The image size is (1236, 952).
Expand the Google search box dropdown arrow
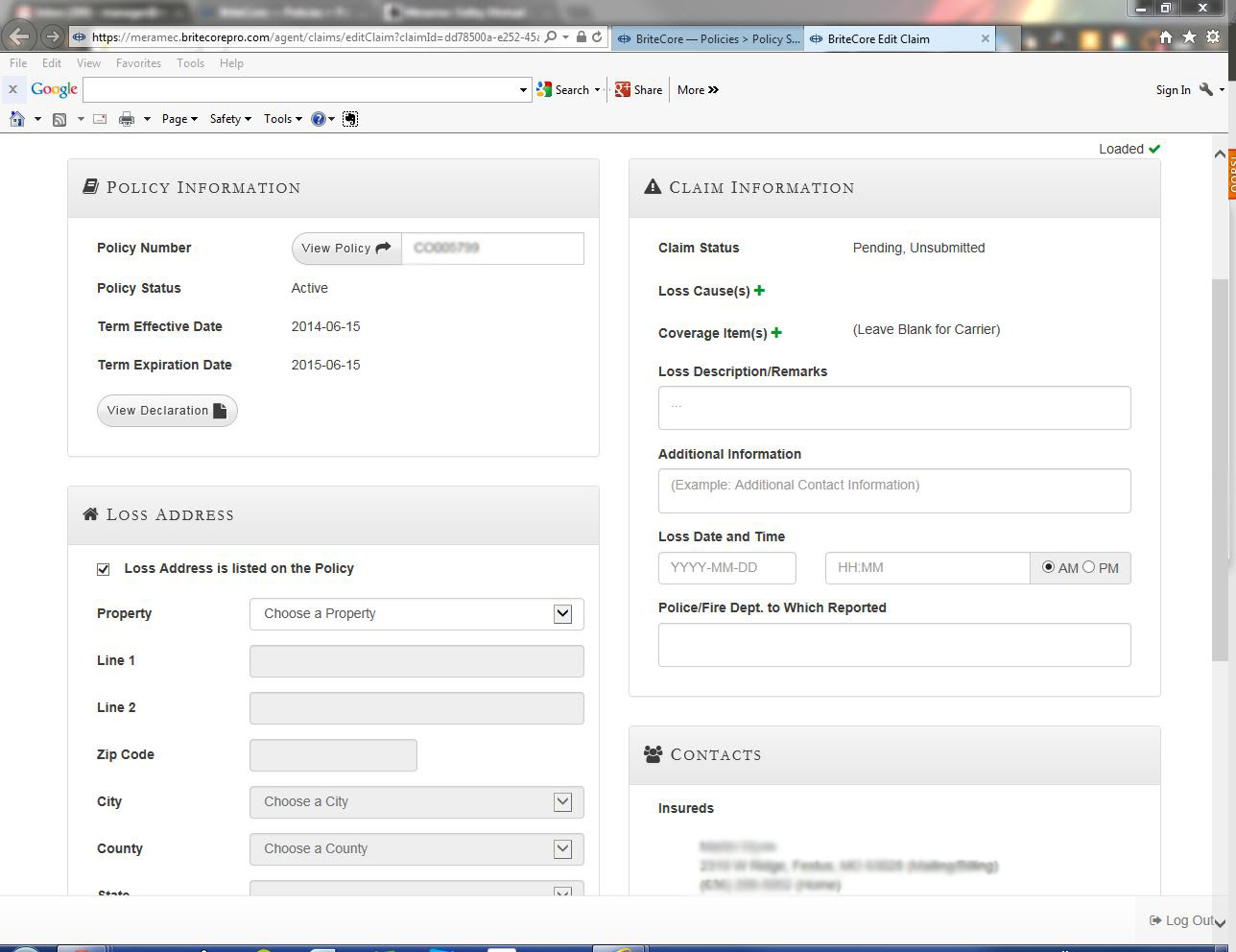523,90
